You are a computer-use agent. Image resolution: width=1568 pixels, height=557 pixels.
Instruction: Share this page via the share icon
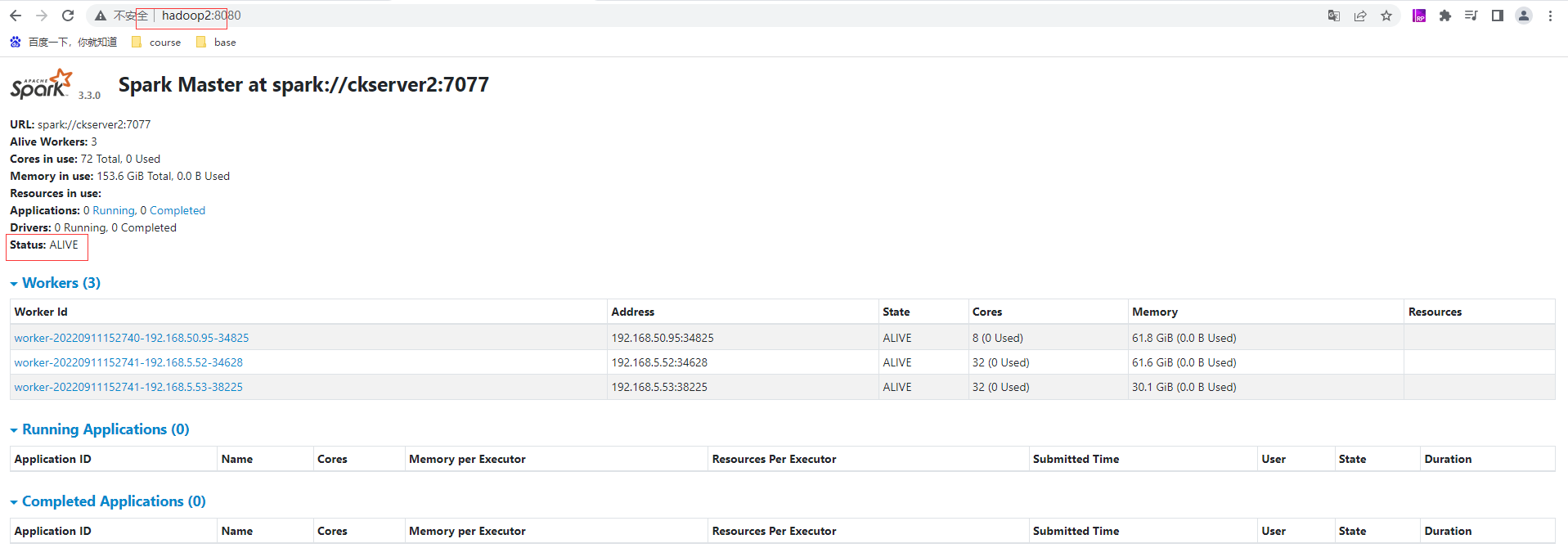1360,16
